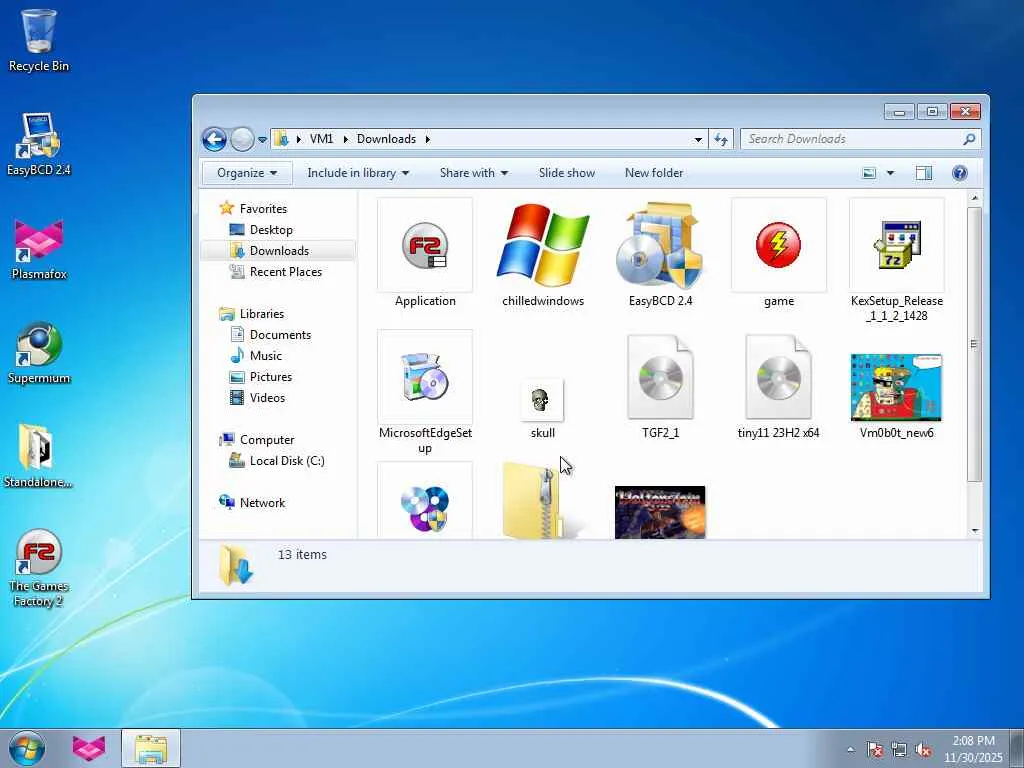
Task: Click the taskbar clock showing 2:08 PM
Action: click(972, 749)
